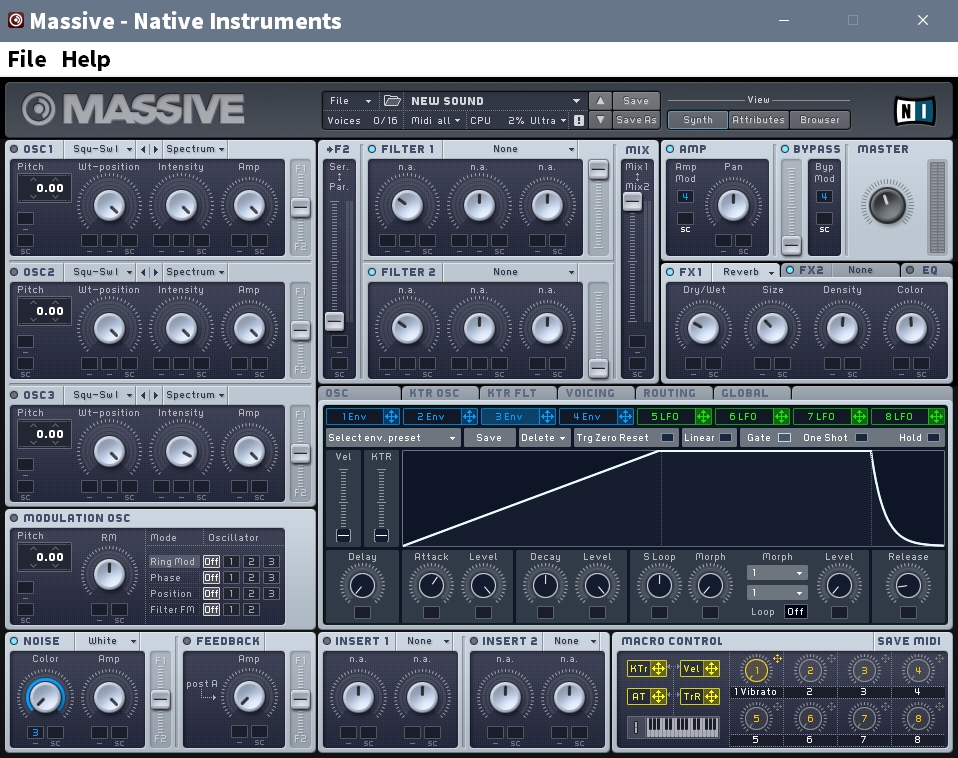The width and height of the screenshot is (958, 758).
Task: Click the exclamation panic icon near CPU
Action: click(579, 120)
